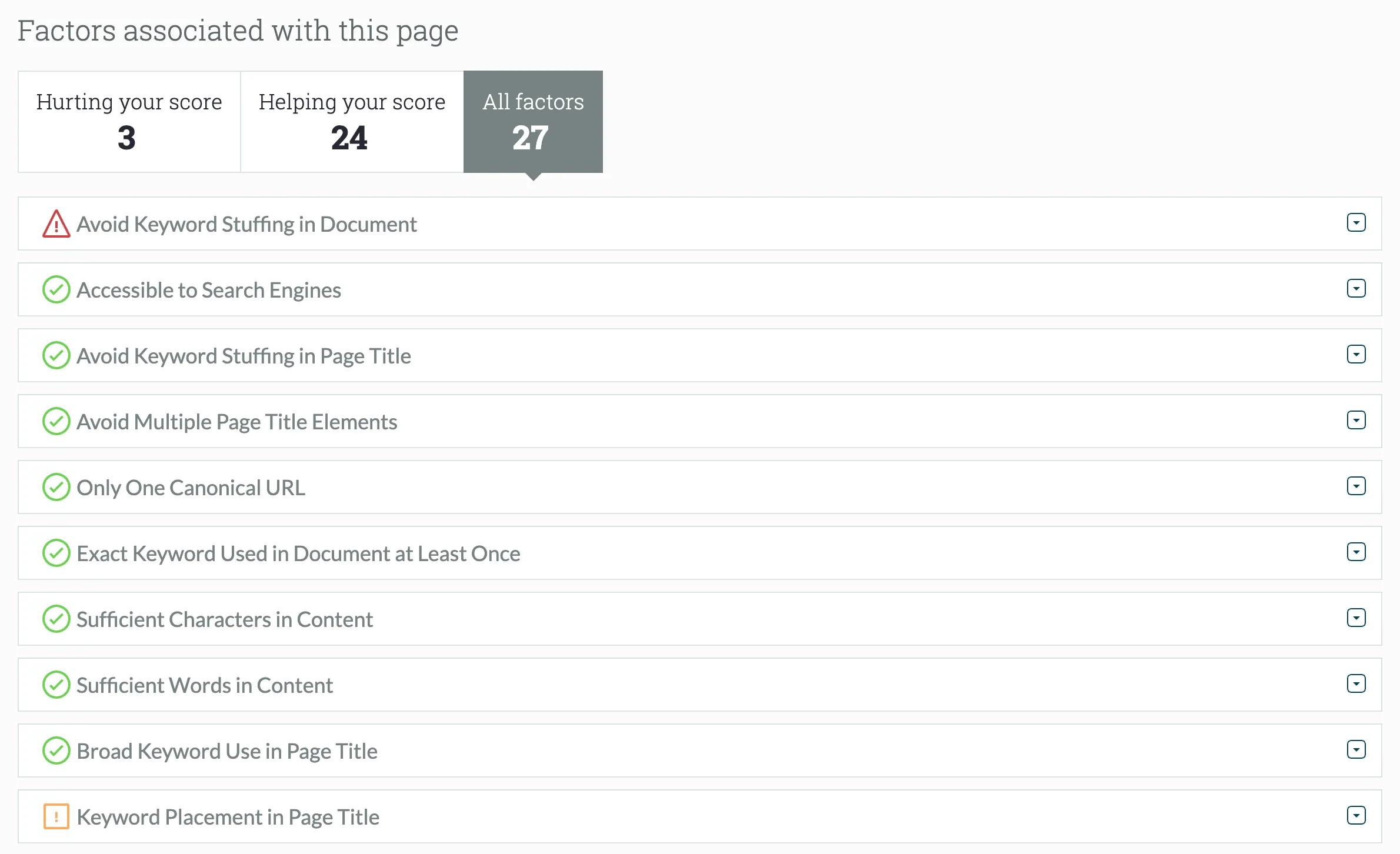Expand Avoid Multiple Page Title Elements arrow
The width and height of the screenshot is (1400, 854).
[x=1356, y=421]
